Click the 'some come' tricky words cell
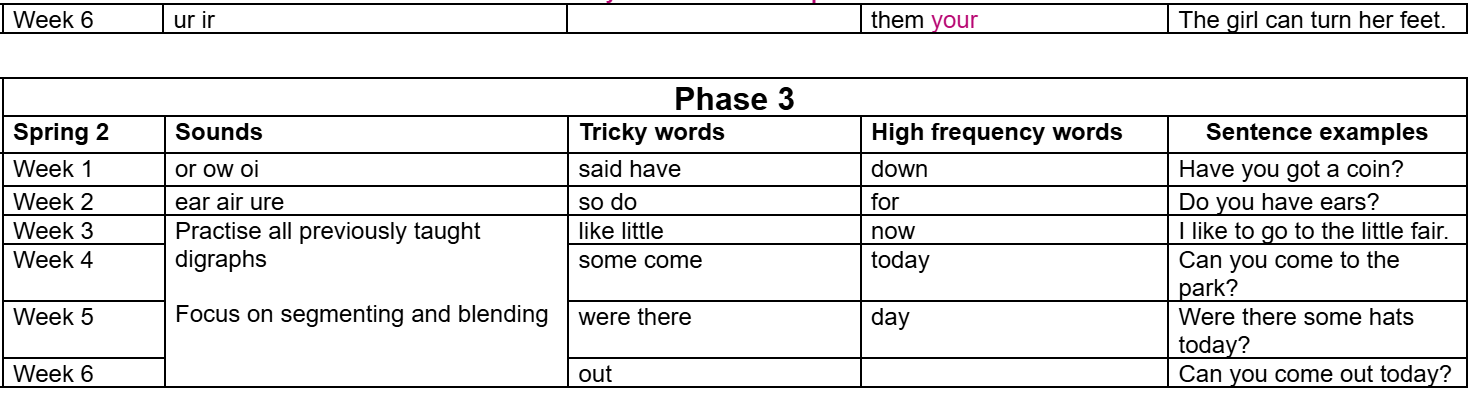 (640, 261)
